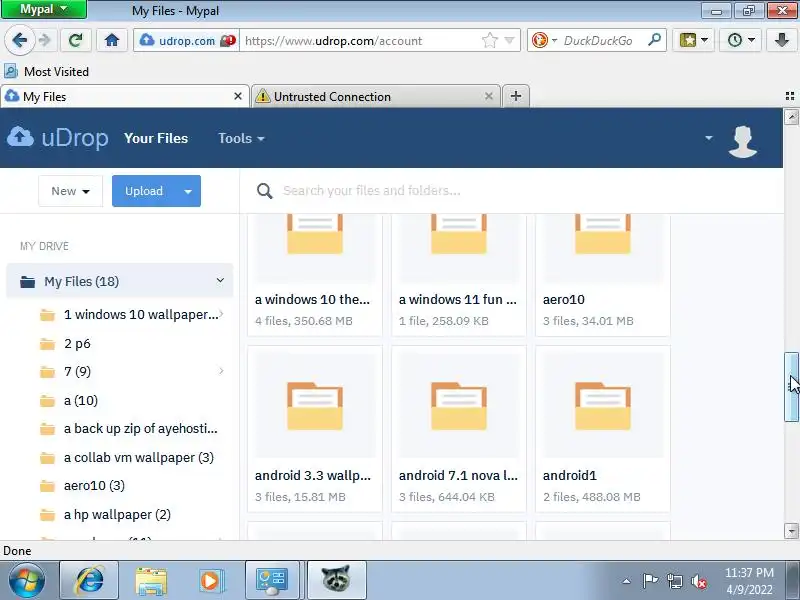This screenshot has width=800, height=600.
Task: Open the downloads arrow button
Action: (x=781, y=40)
